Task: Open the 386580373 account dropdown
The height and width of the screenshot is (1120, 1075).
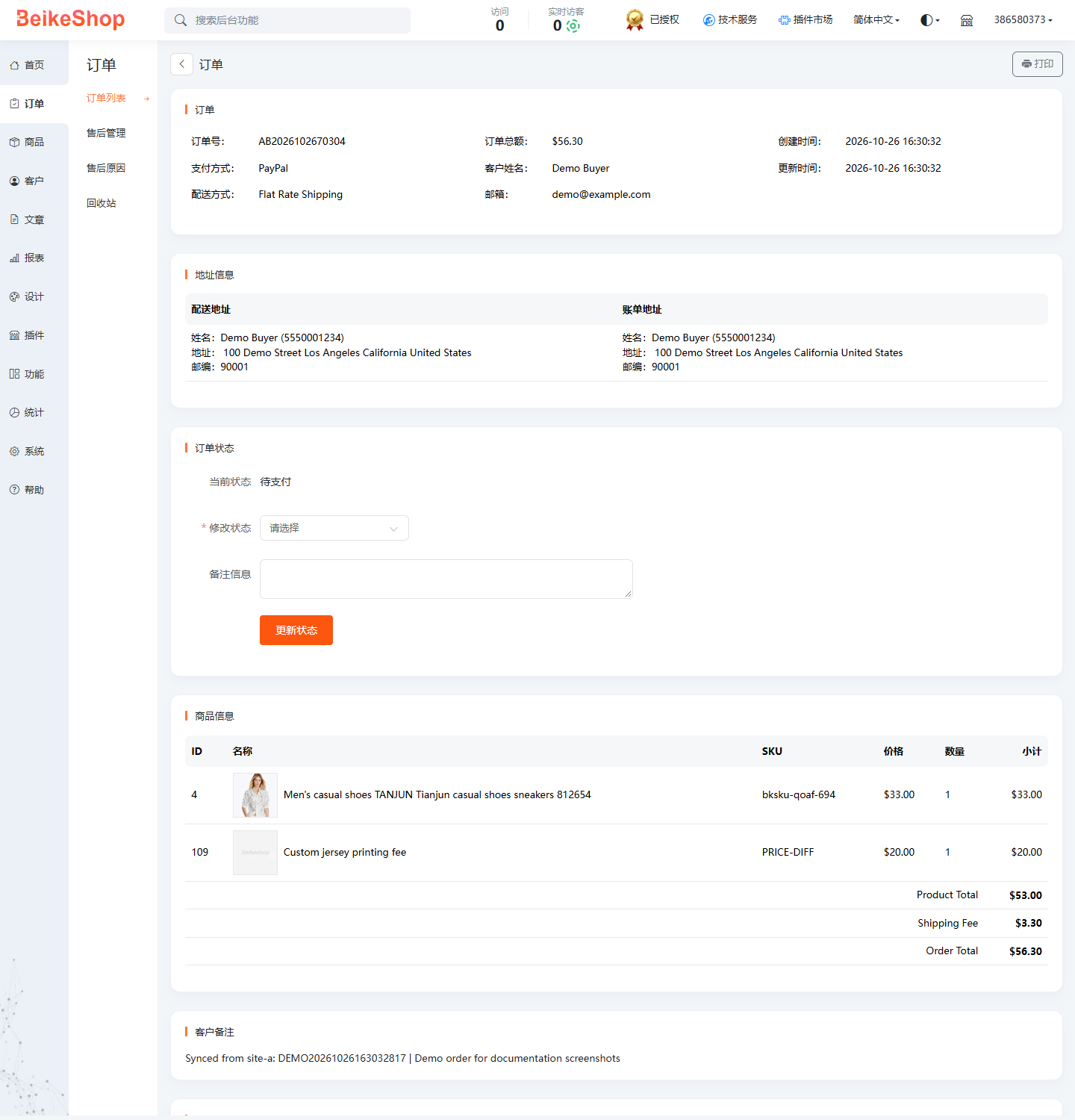Action: pyautogui.click(x=1023, y=20)
